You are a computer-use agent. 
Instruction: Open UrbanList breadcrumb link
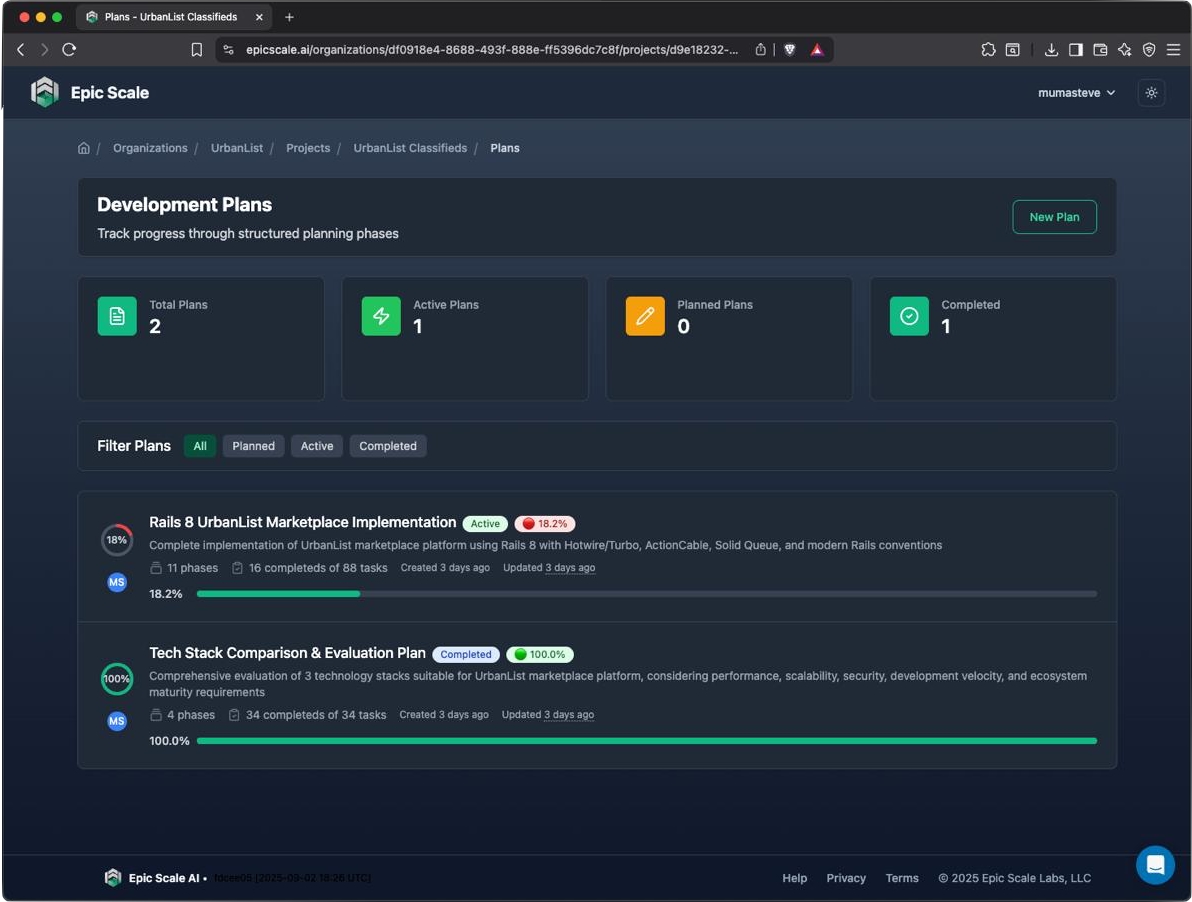[236, 148]
